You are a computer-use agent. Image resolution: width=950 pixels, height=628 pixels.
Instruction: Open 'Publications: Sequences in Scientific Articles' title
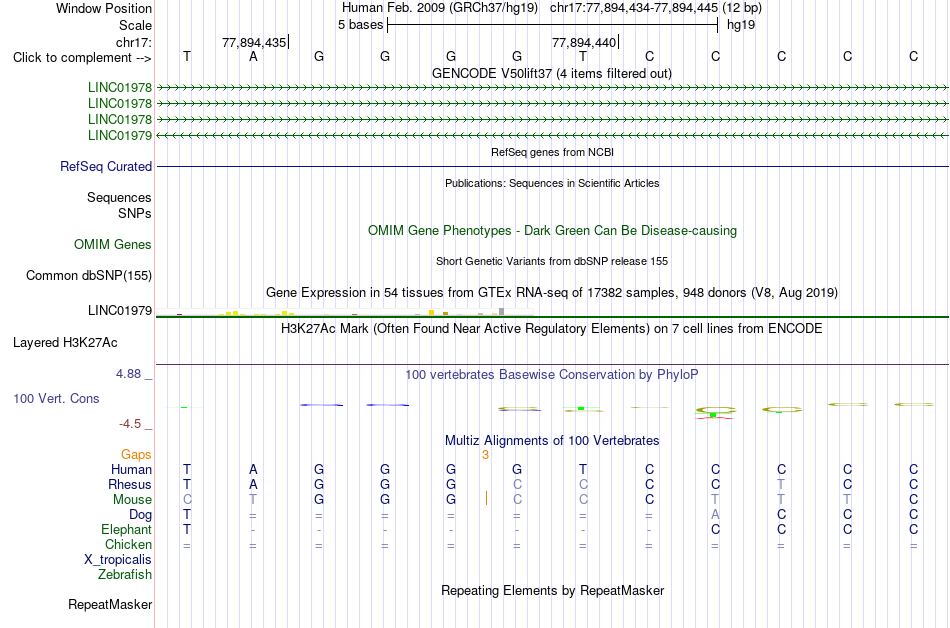(552, 183)
